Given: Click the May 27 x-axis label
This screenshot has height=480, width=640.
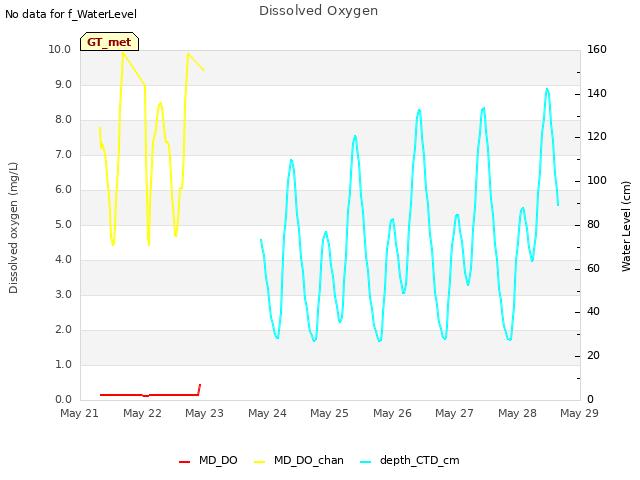Looking at the screenshot, I should pyautogui.click(x=454, y=413).
